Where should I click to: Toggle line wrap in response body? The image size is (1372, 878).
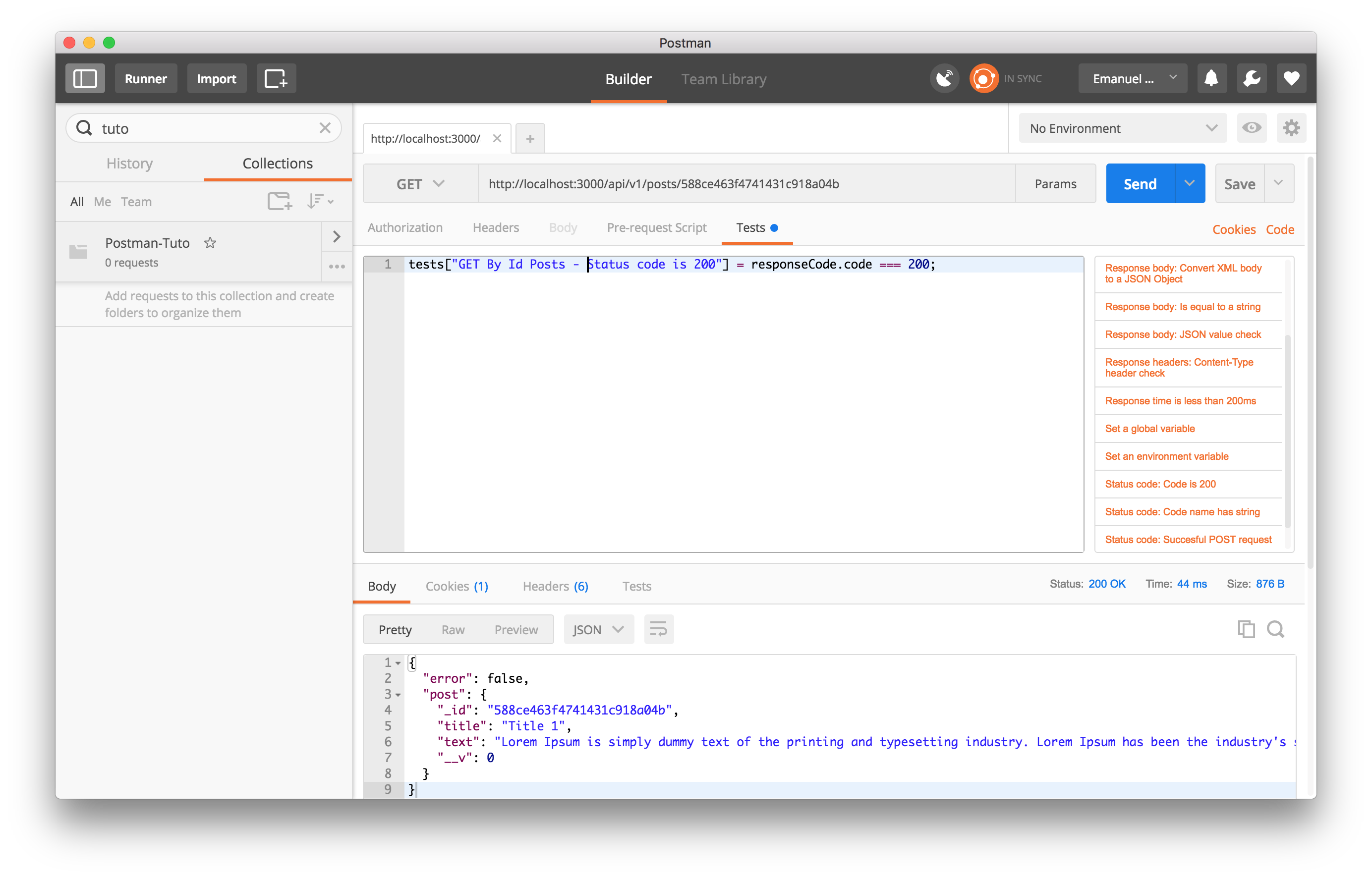(x=659, y=629)
